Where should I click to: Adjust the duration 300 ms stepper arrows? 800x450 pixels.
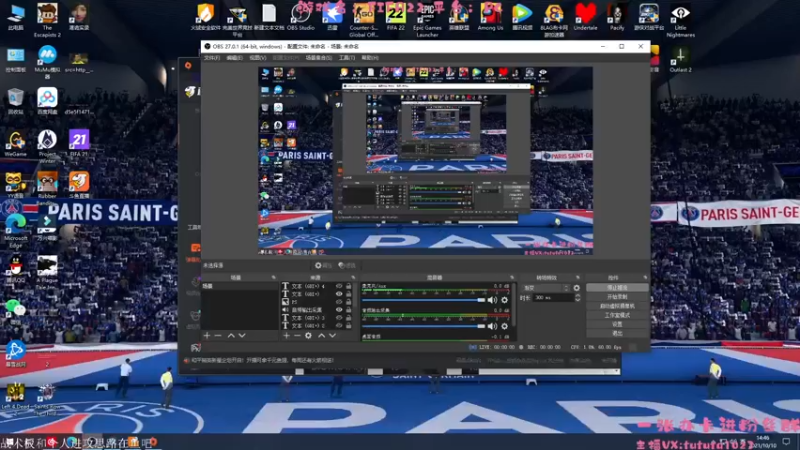[578, 297]
